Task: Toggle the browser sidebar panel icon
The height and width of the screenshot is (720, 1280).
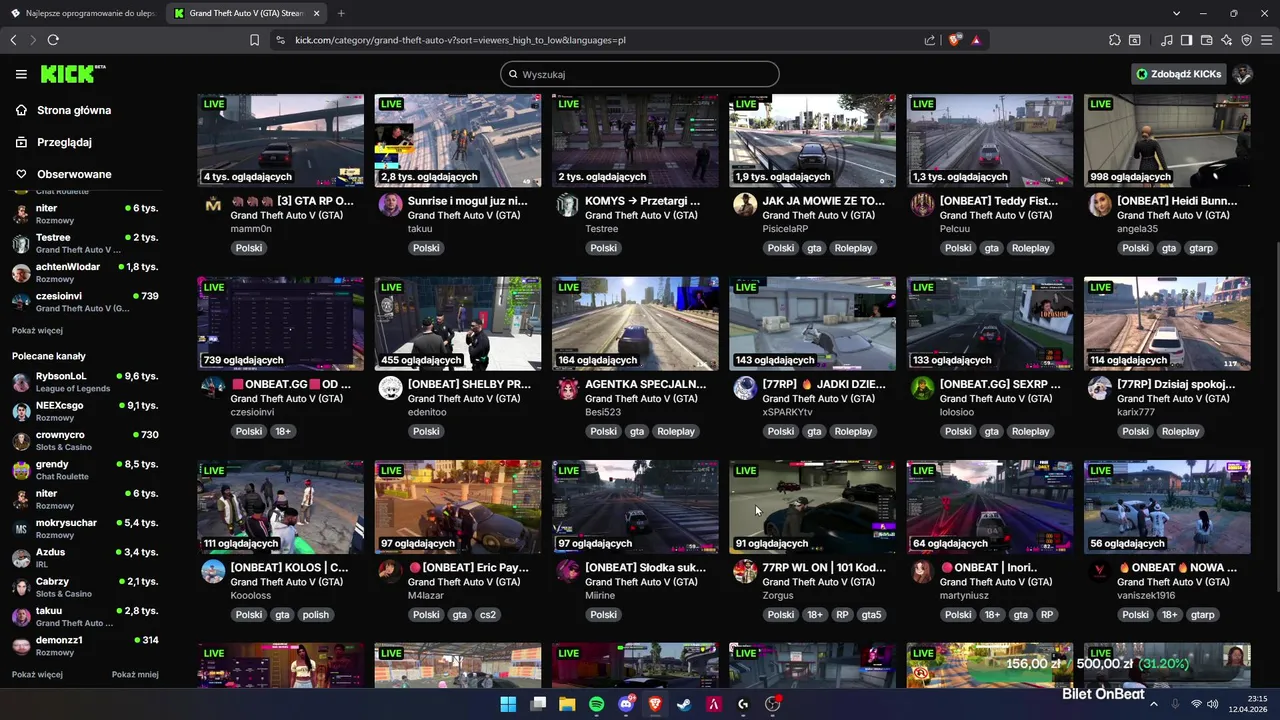Action: coord(1186,40)
